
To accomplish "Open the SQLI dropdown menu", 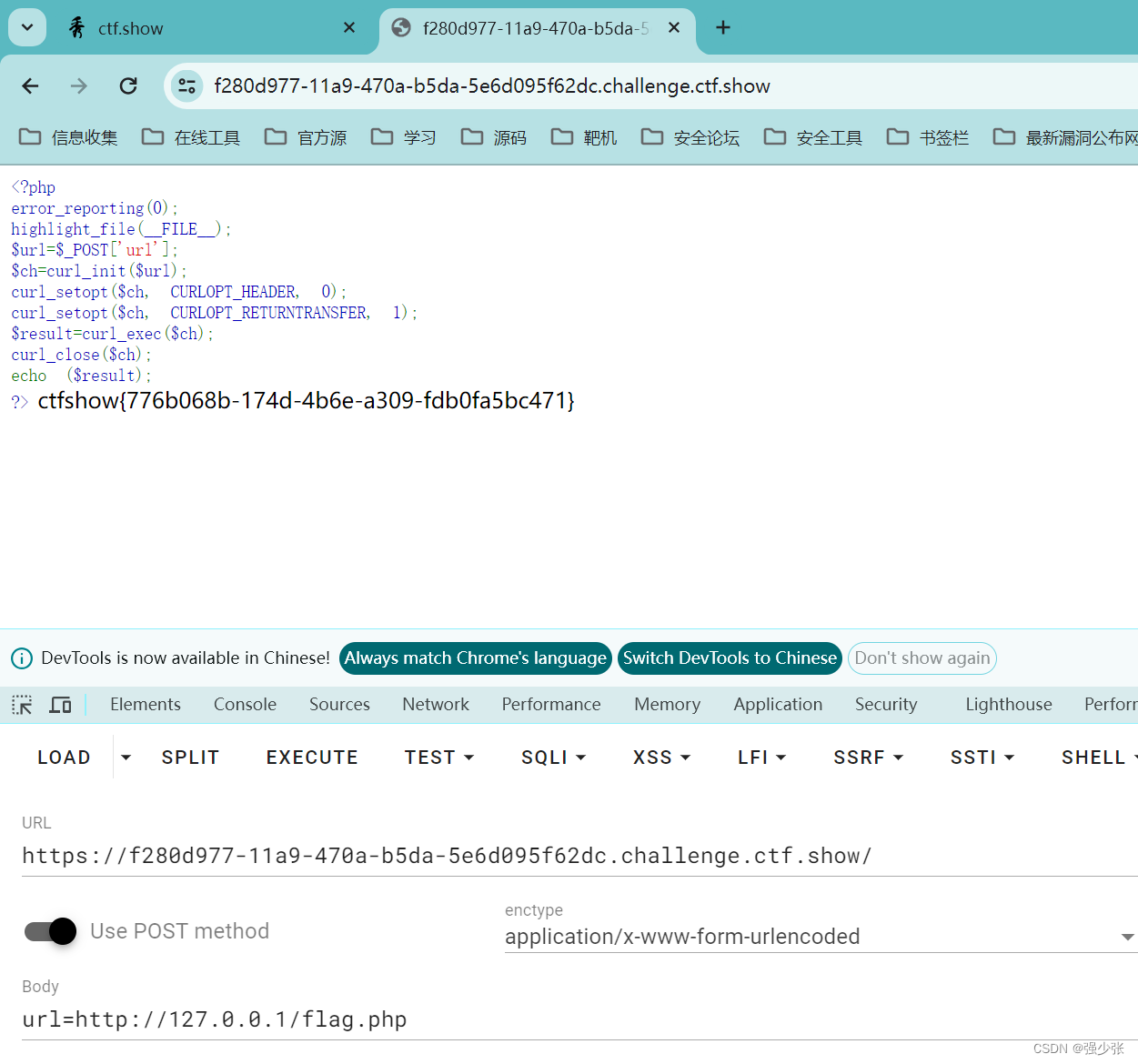I will coord(553,758).
